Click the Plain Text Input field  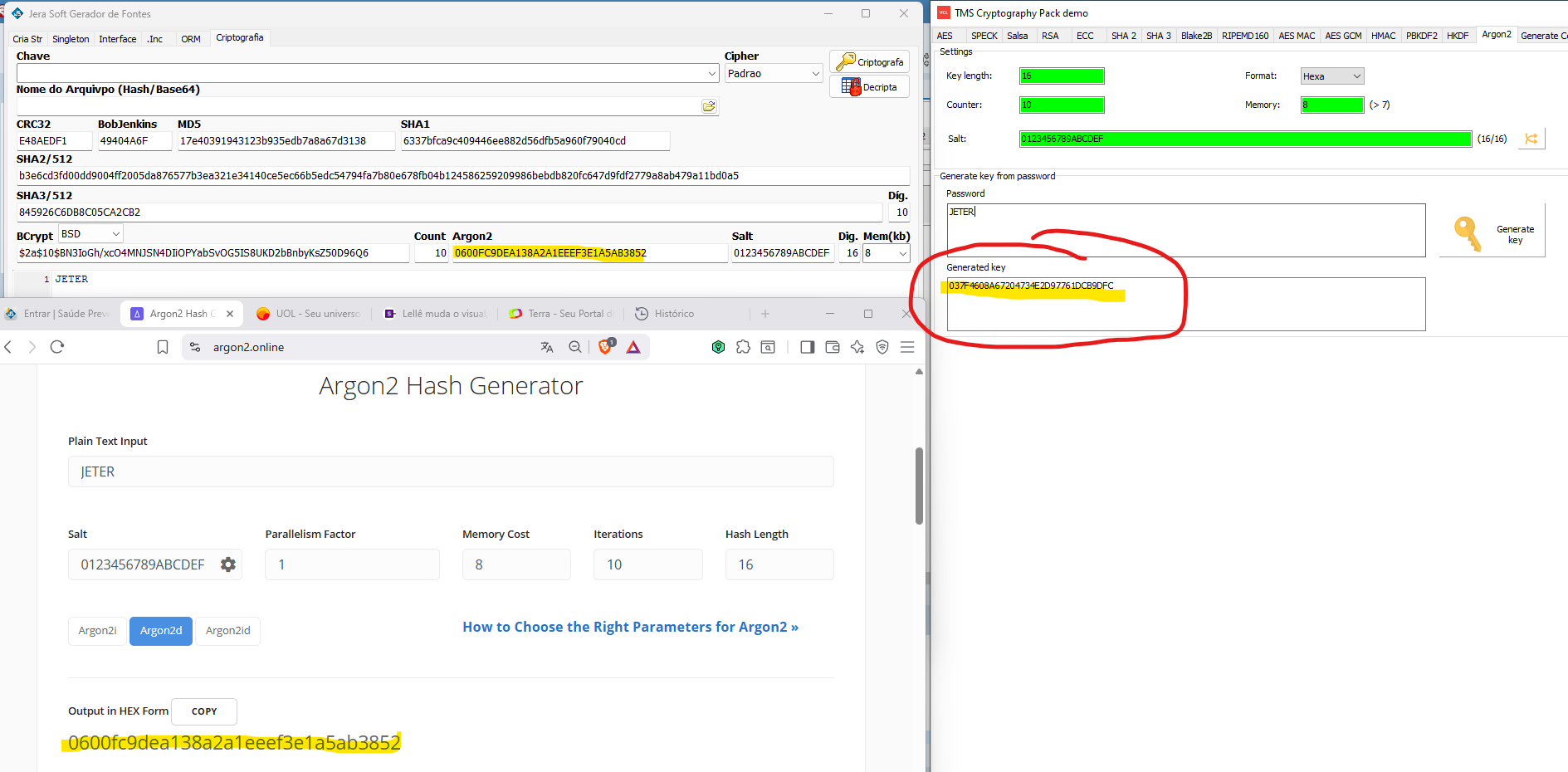[x=451, y=472]
